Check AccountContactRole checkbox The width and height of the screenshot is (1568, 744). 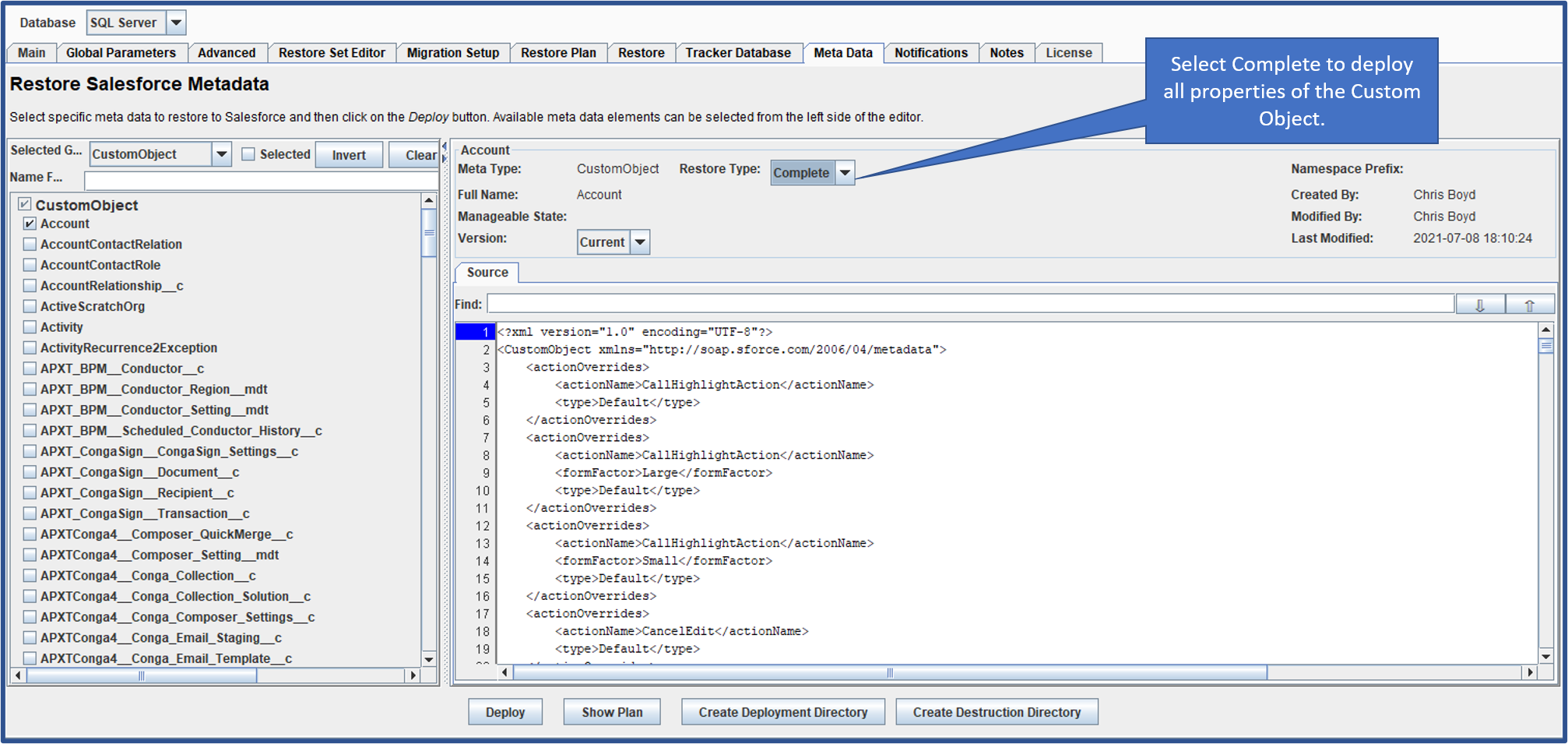pos(30,265)
